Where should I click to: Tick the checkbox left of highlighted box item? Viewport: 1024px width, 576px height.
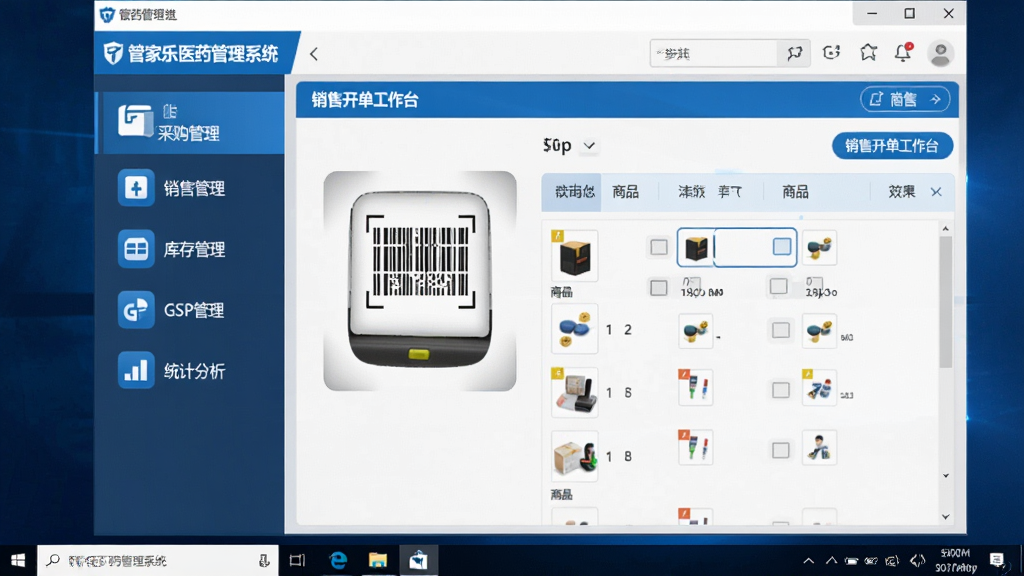(x=658, y=247)
